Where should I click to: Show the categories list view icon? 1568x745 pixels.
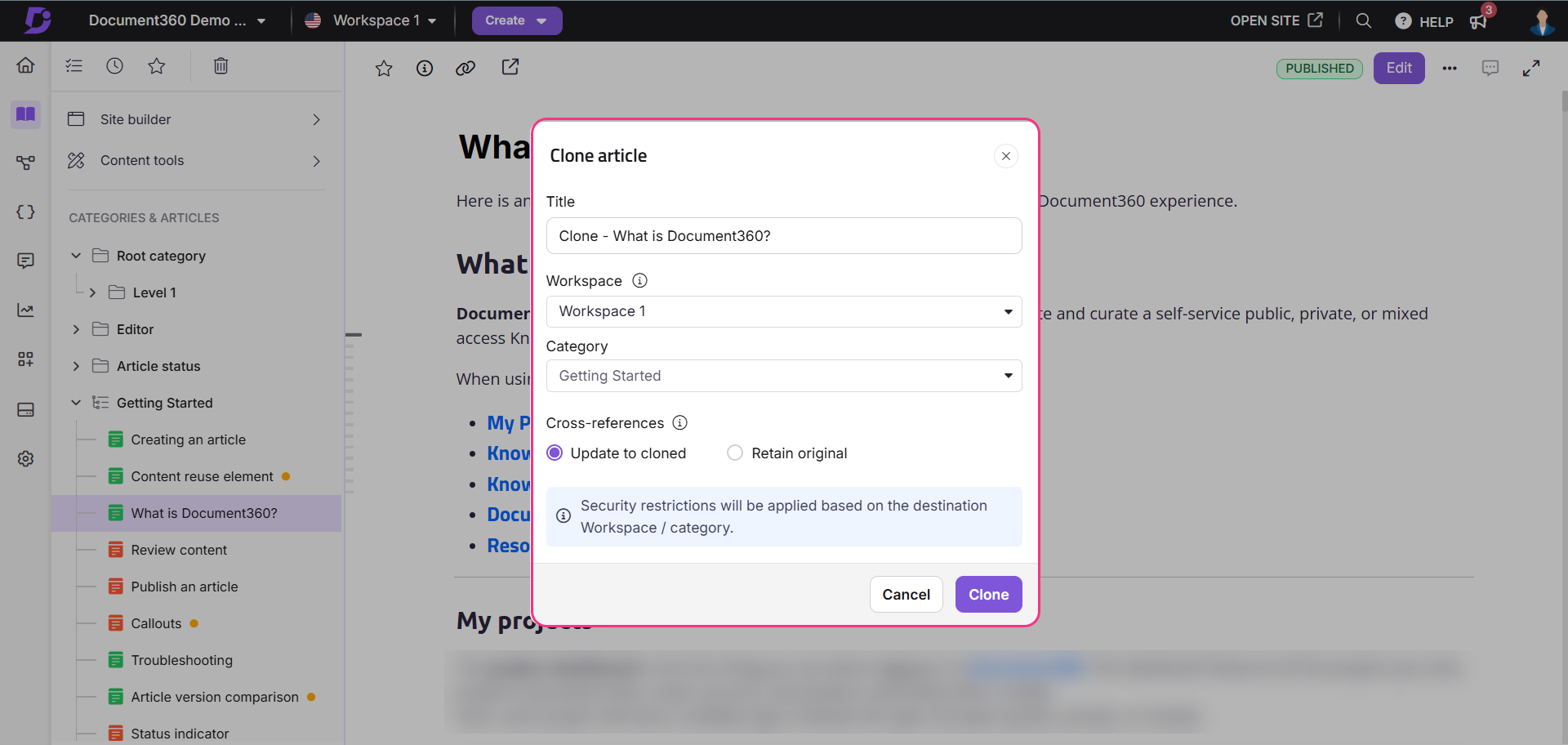tap(74, 66)
